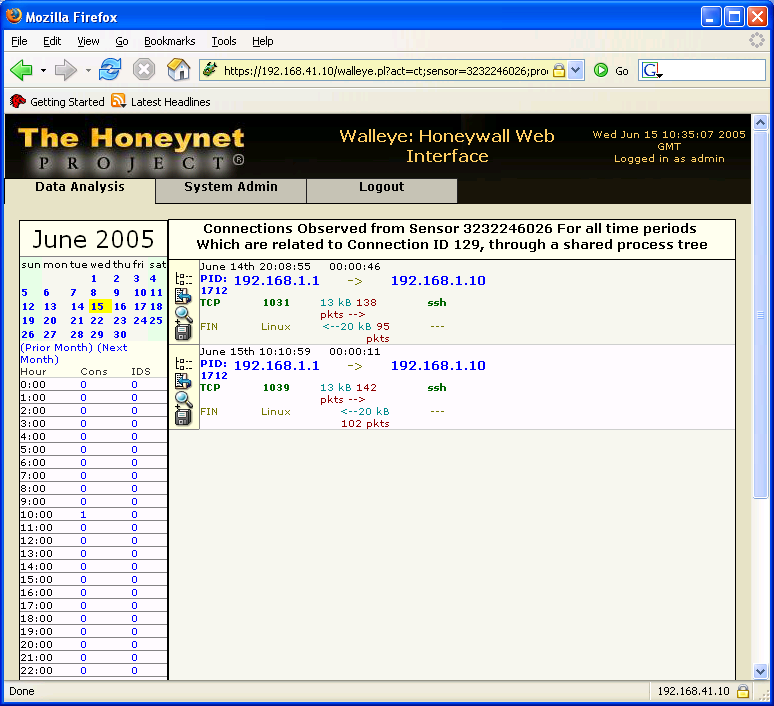Click destination 192.168.1.10 in June 14th entry
774x706 pixels.
(438, 280)
